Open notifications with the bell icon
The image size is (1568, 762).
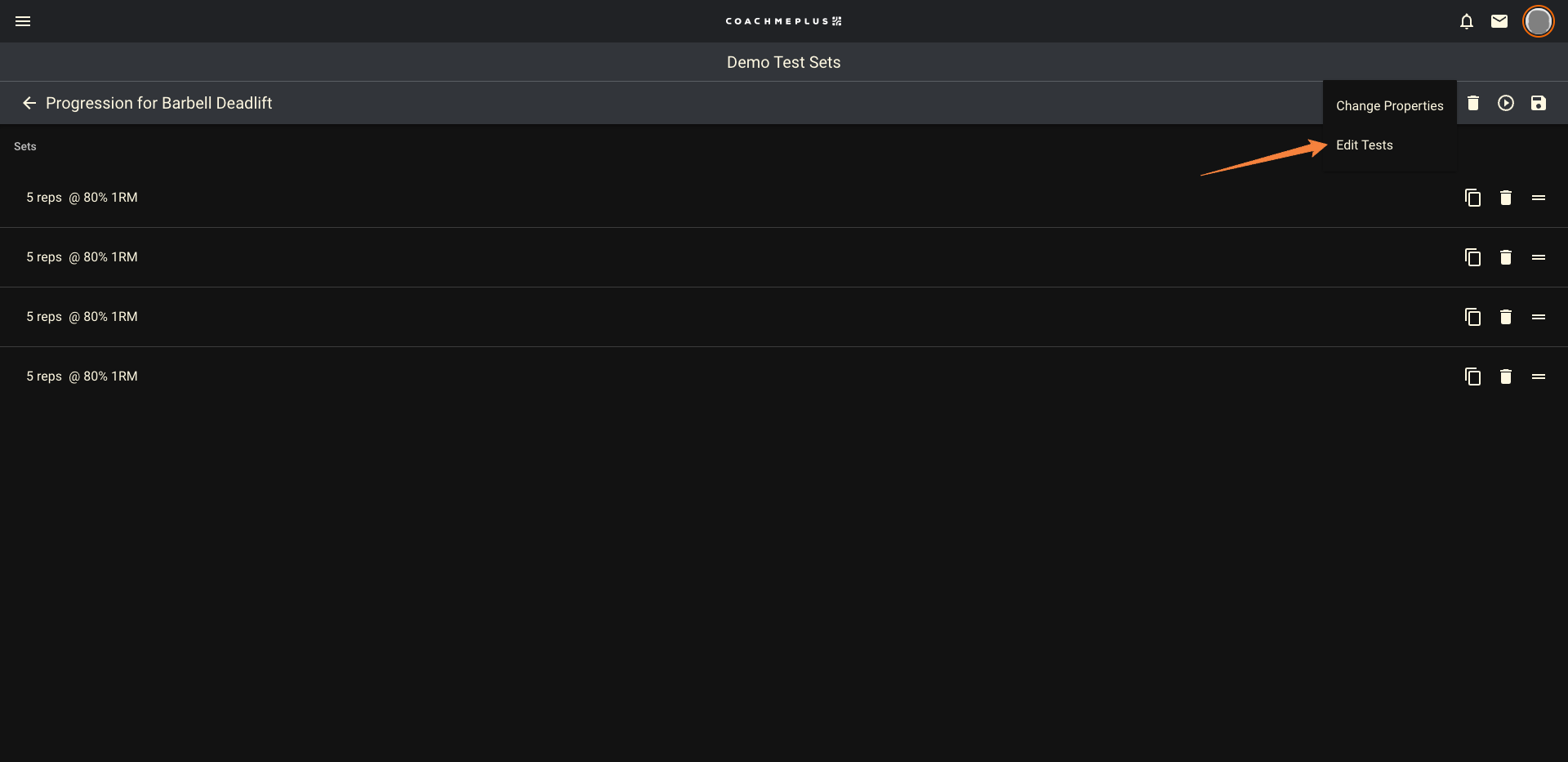[1466, 21]
